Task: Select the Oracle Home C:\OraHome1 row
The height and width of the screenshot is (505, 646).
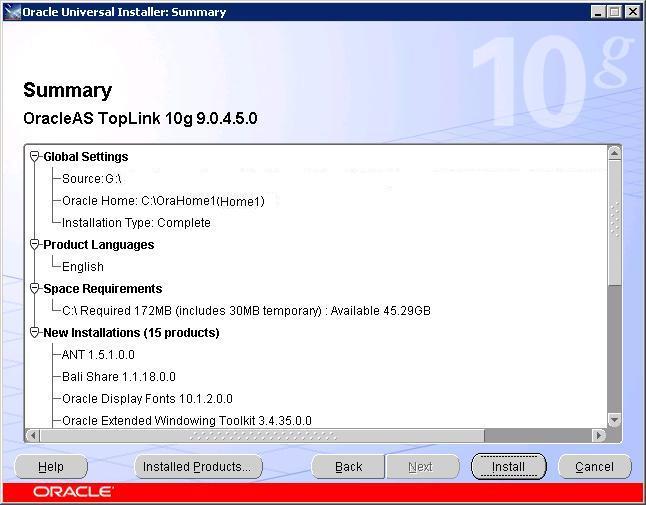Action: tap(163, 201)
